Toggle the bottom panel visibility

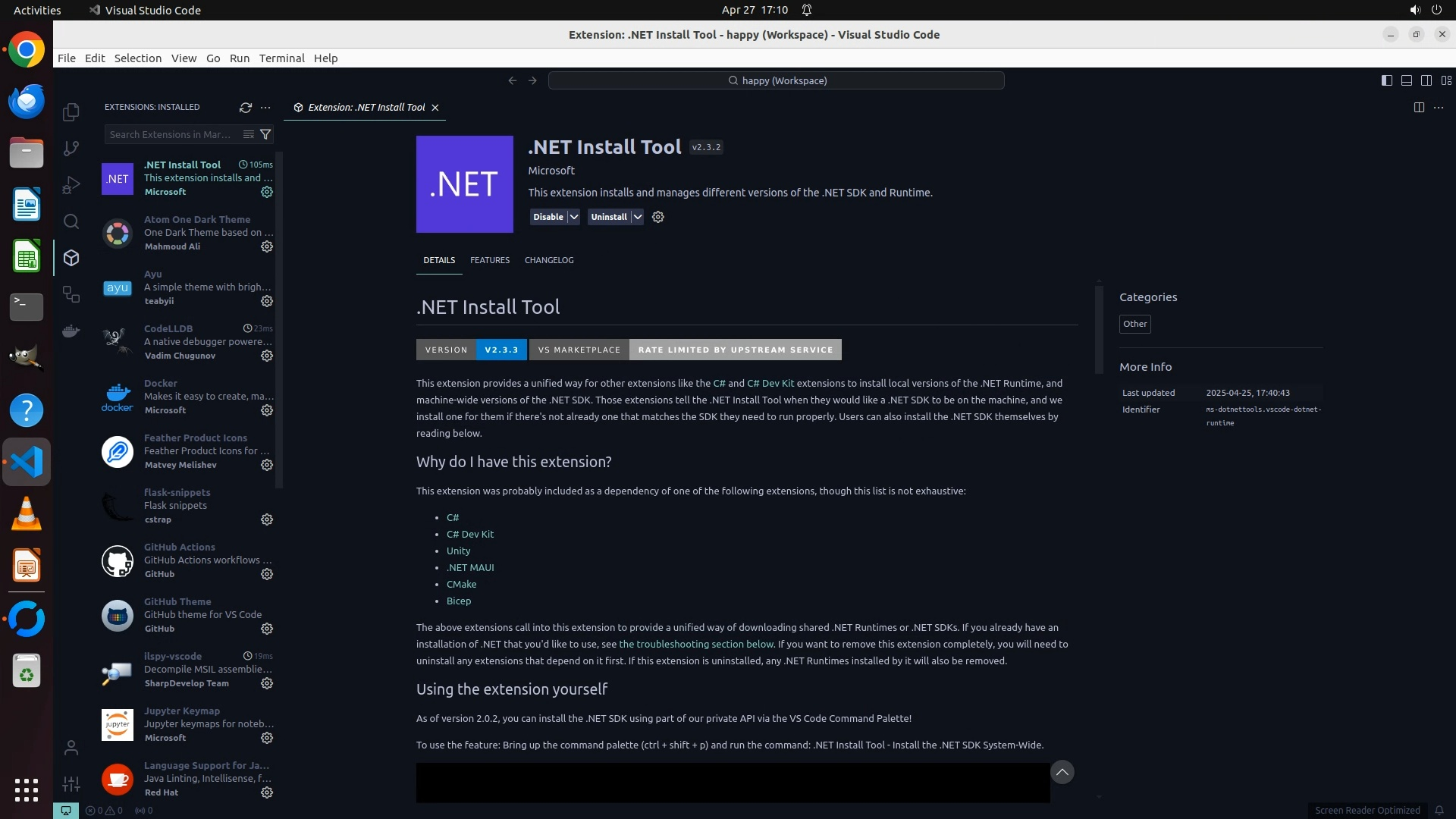click(x=1407, y=80)
